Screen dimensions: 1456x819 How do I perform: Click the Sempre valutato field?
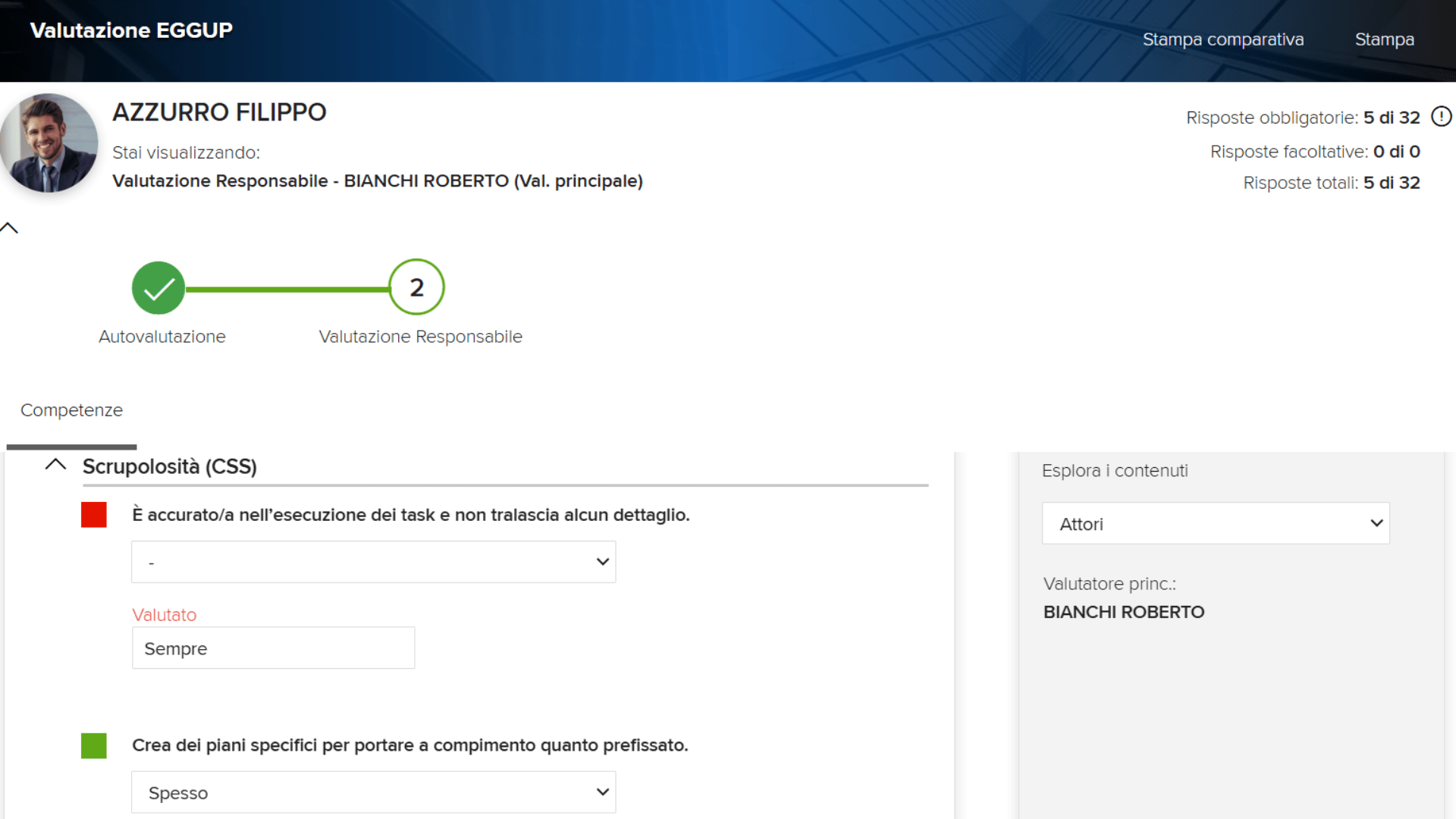[x=274, y=648]
